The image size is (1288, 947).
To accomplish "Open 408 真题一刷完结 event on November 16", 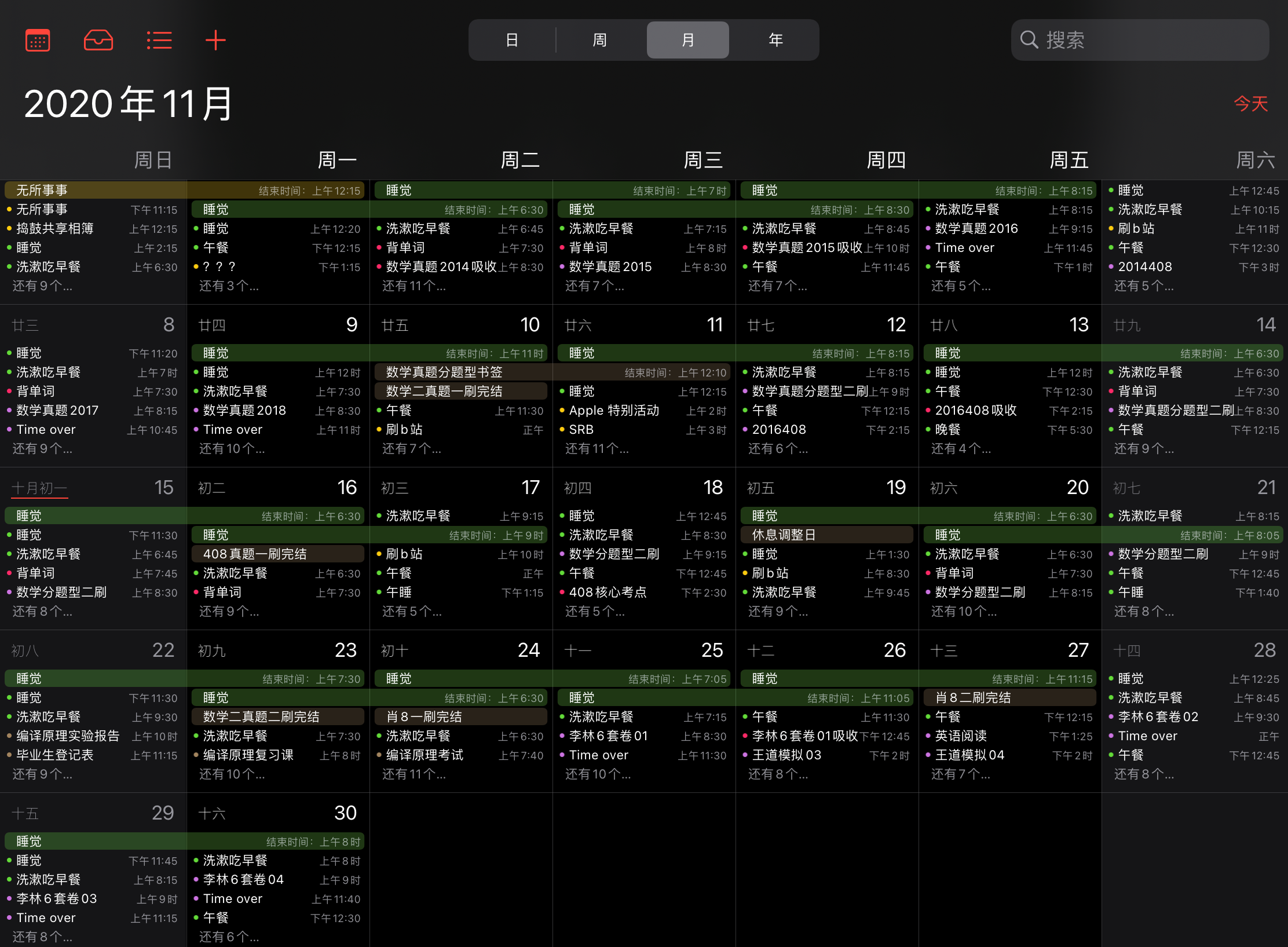I will (x=255, y=554).
